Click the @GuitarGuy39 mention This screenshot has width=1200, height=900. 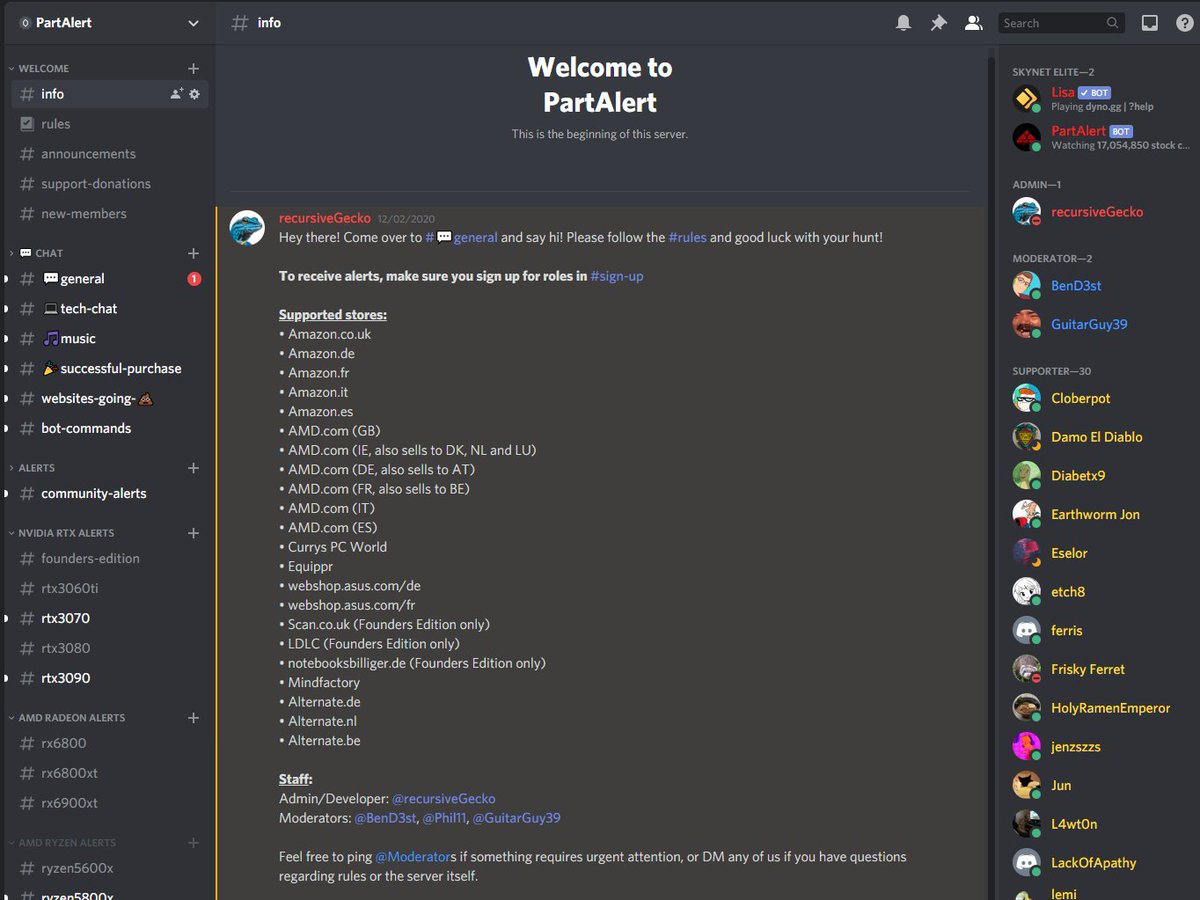coord(516,818)
